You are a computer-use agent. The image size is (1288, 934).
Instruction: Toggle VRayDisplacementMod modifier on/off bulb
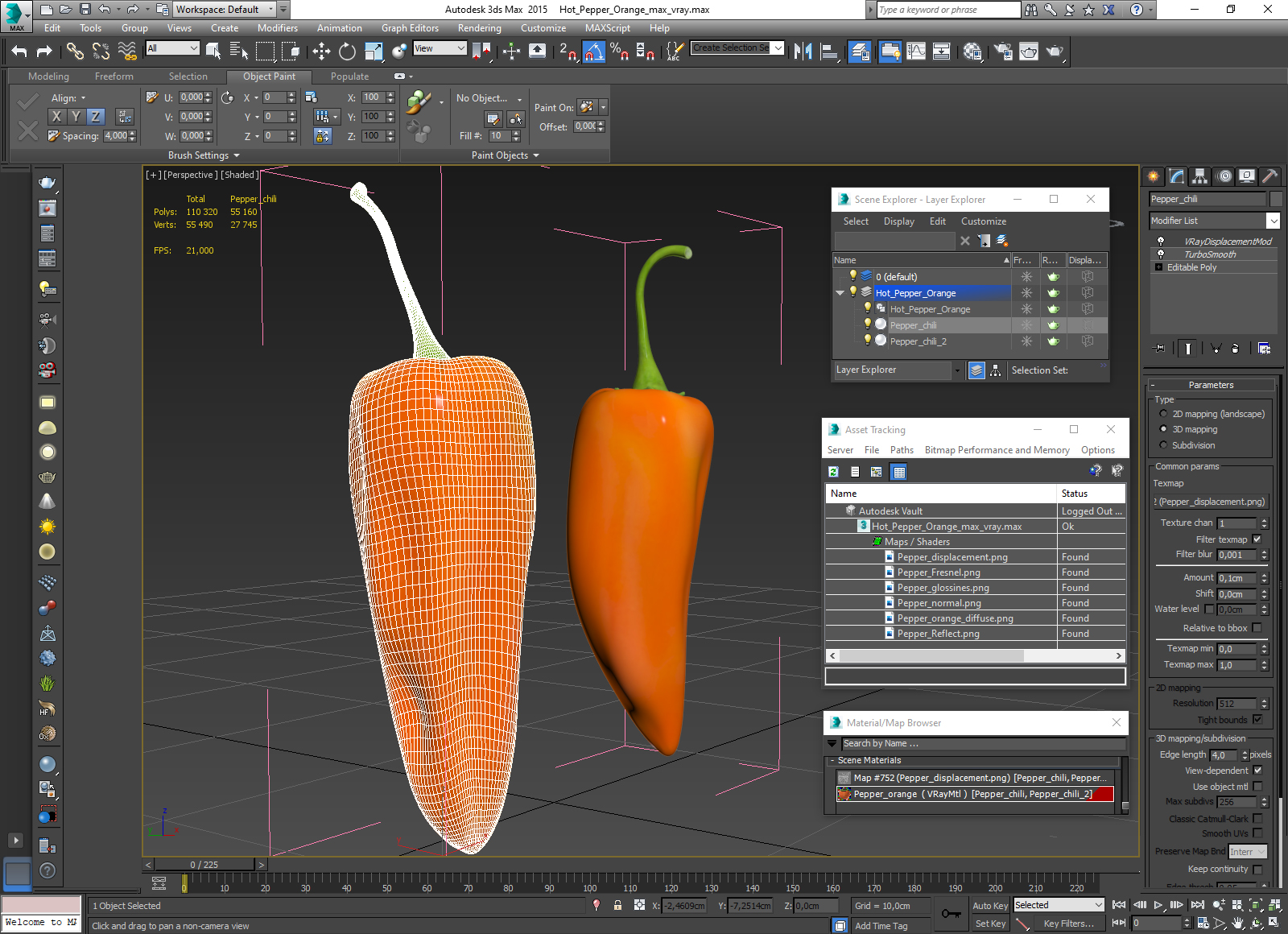point(1161,241)
